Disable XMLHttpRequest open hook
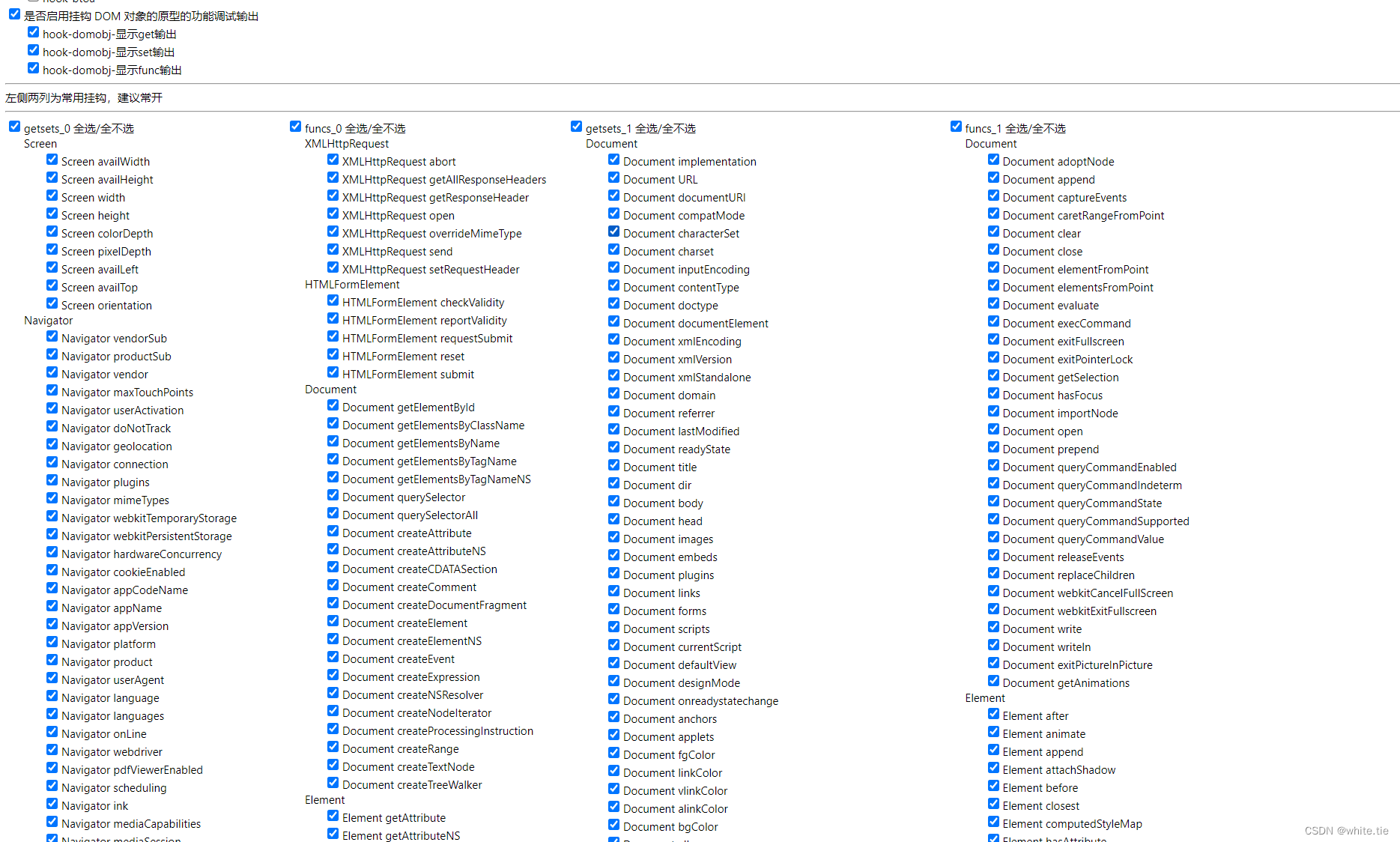1400x842 pixels. click(x=333, y=213)
